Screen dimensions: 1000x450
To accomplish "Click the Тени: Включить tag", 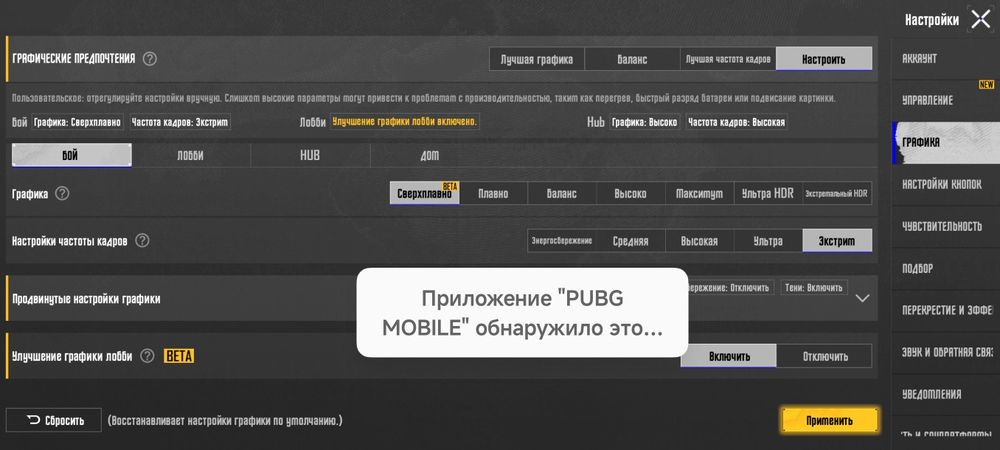I will 814,287.
